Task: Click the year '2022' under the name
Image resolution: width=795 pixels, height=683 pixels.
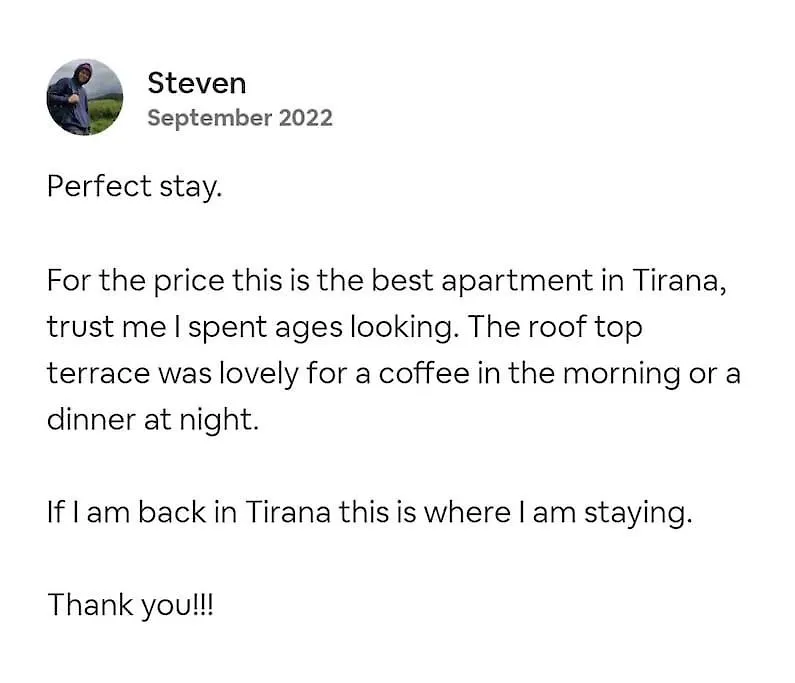Action: [x=305, y=118]
